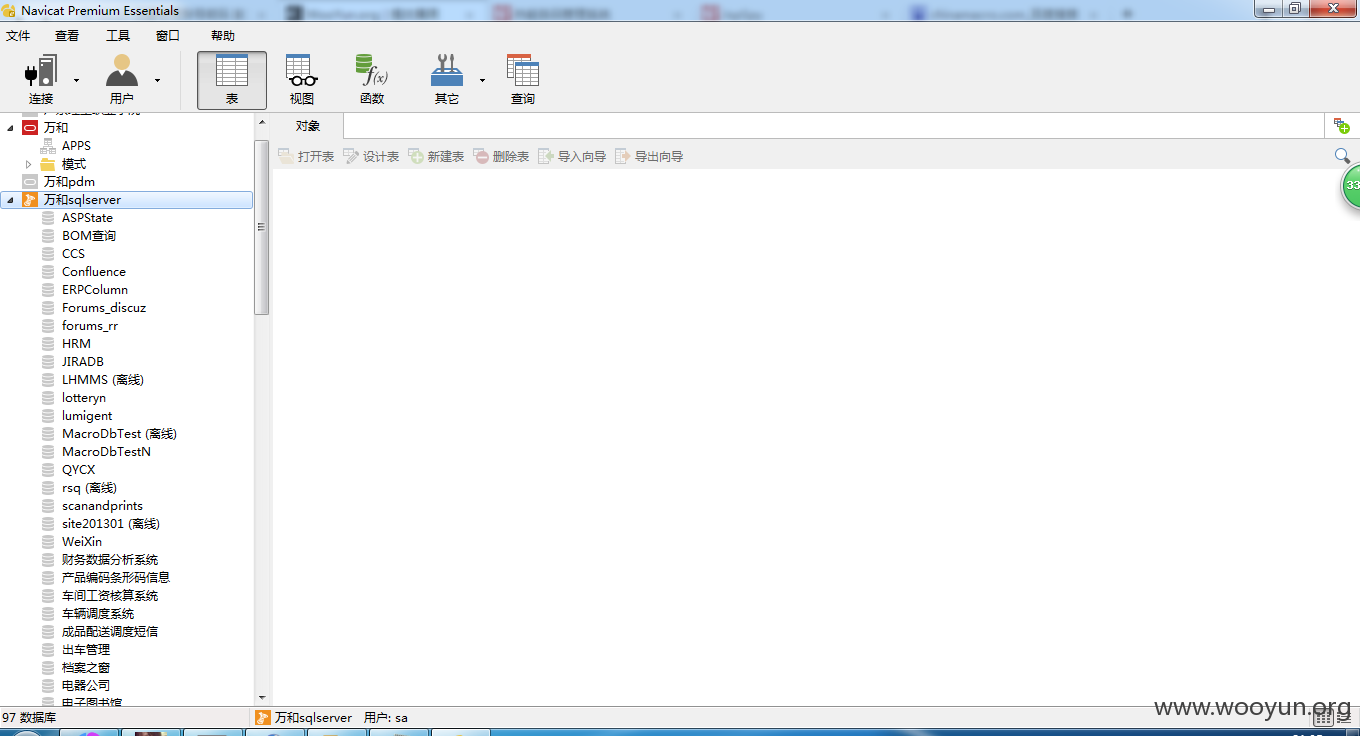
Task: Click the tree panel scrollbar down arrow
Action: click(262, 697)
